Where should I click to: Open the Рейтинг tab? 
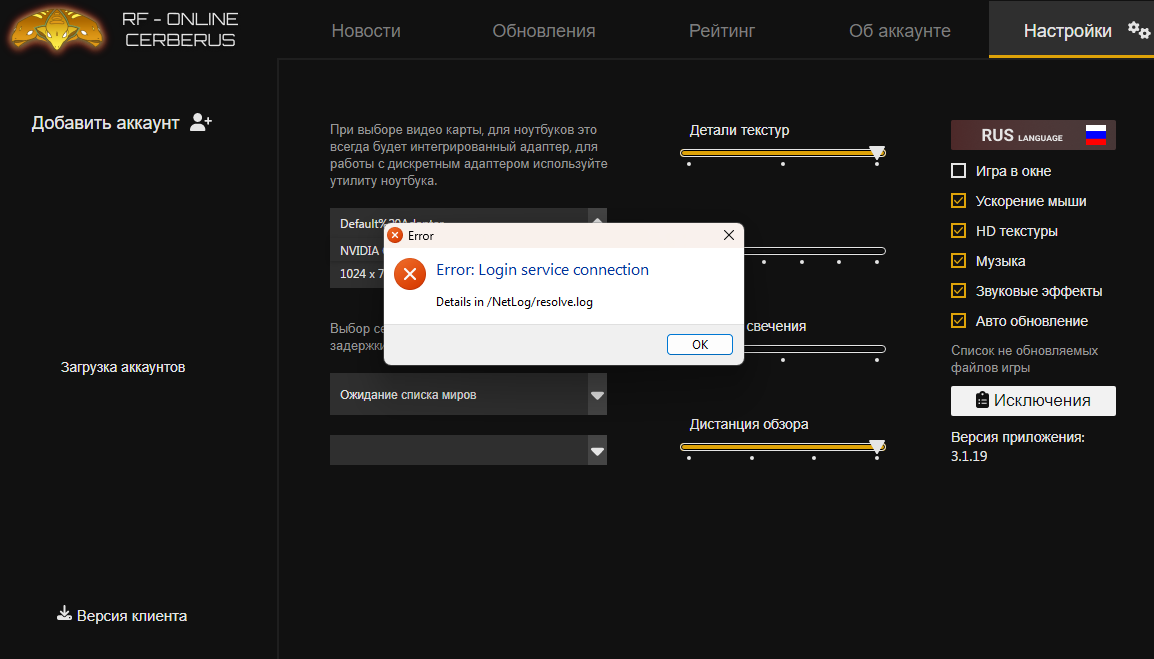pos(721,31)
